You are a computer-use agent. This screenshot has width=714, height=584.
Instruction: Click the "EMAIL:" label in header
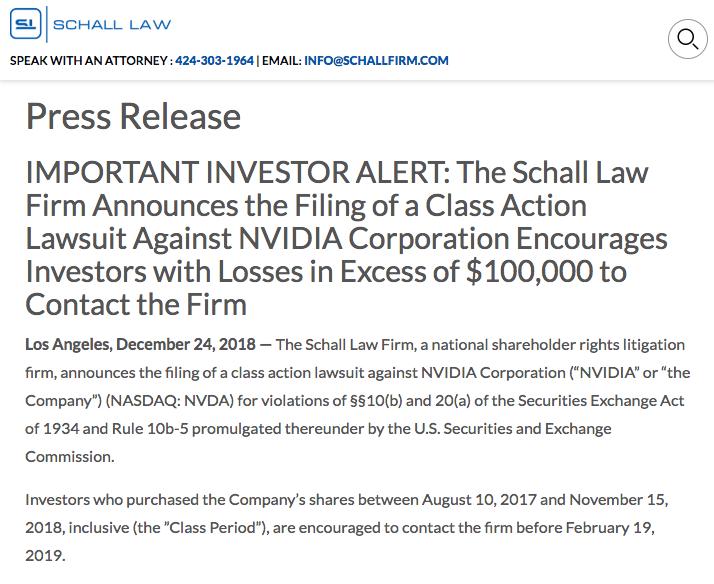click(x=282, y=60)
